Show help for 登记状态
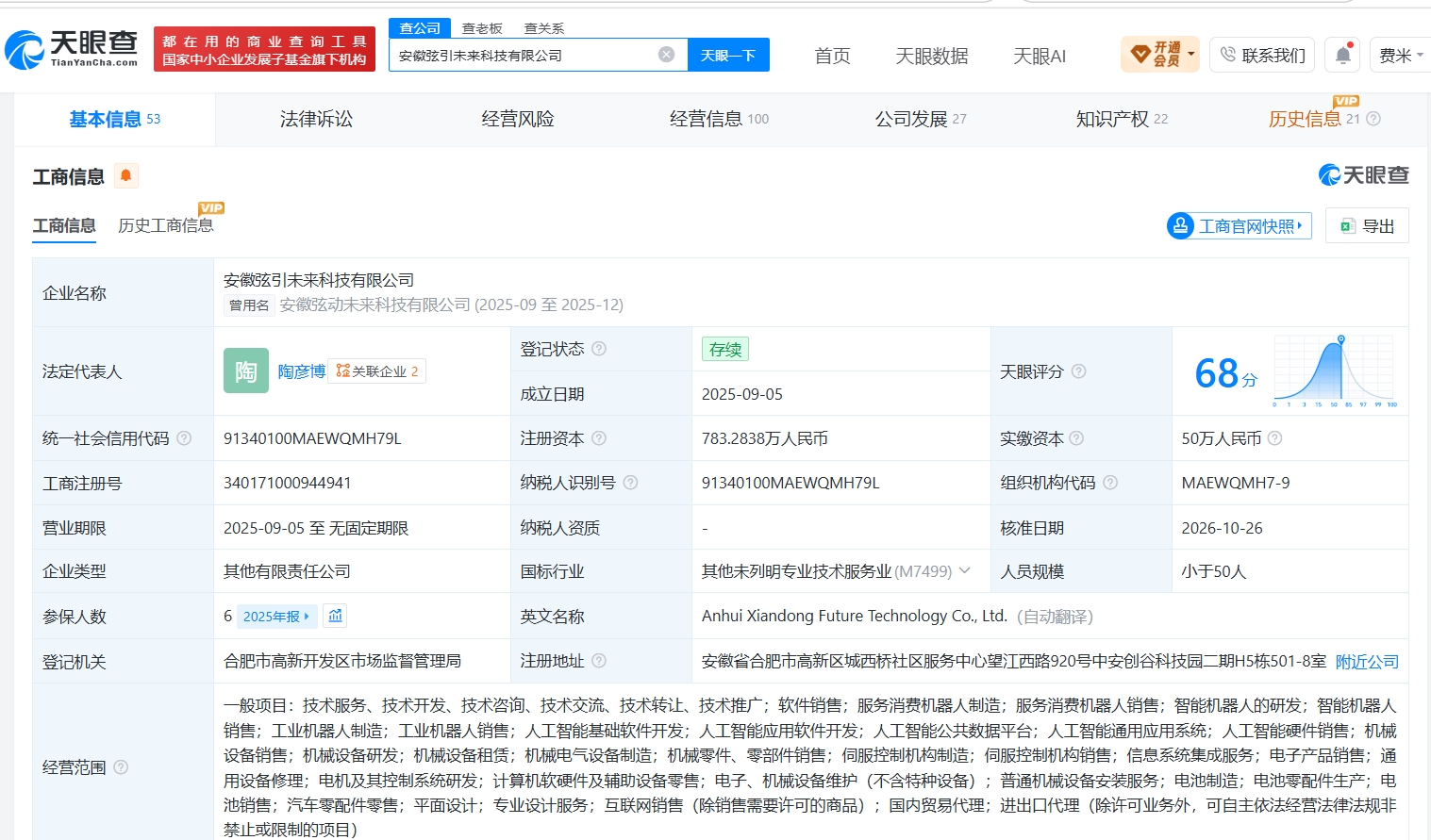Viewport: 1431px width, 840px height. coord(599,349)
